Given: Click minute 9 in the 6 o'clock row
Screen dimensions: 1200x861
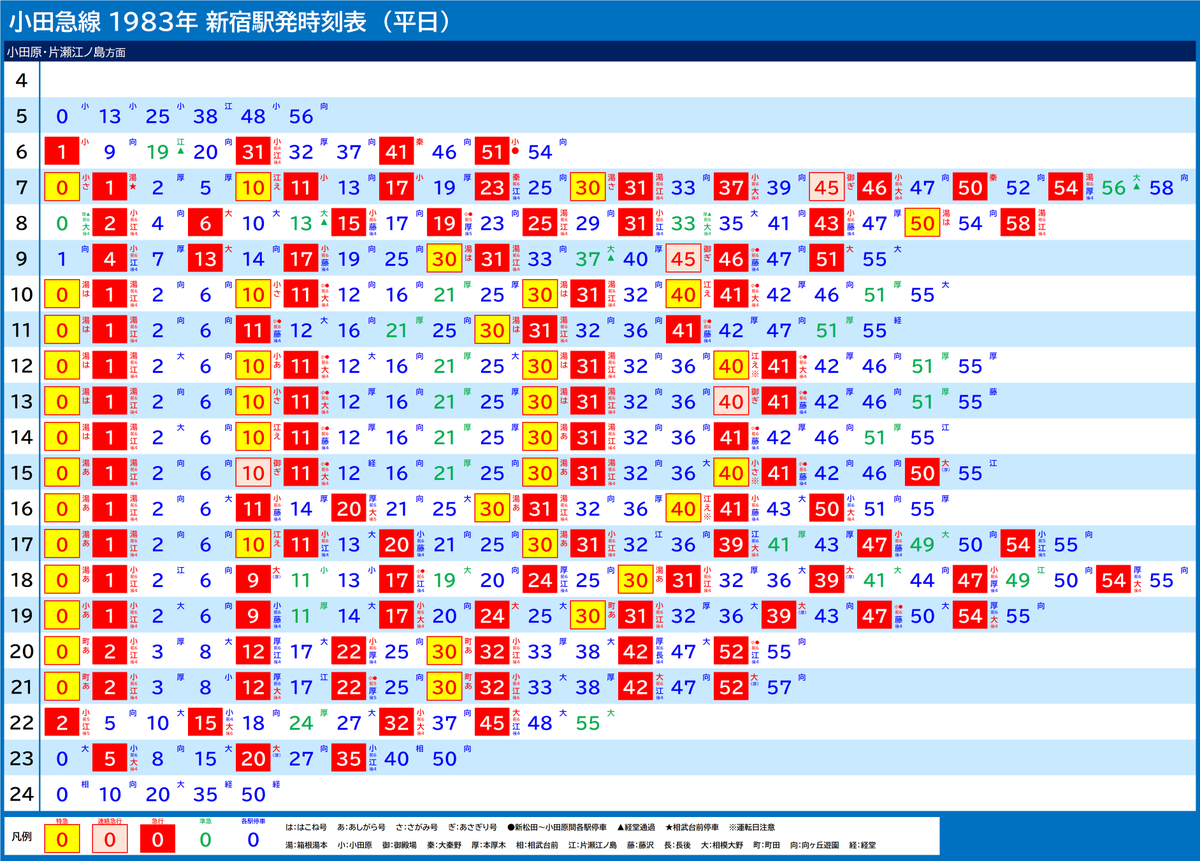Looking at the screenshot, I should (109, 152).
